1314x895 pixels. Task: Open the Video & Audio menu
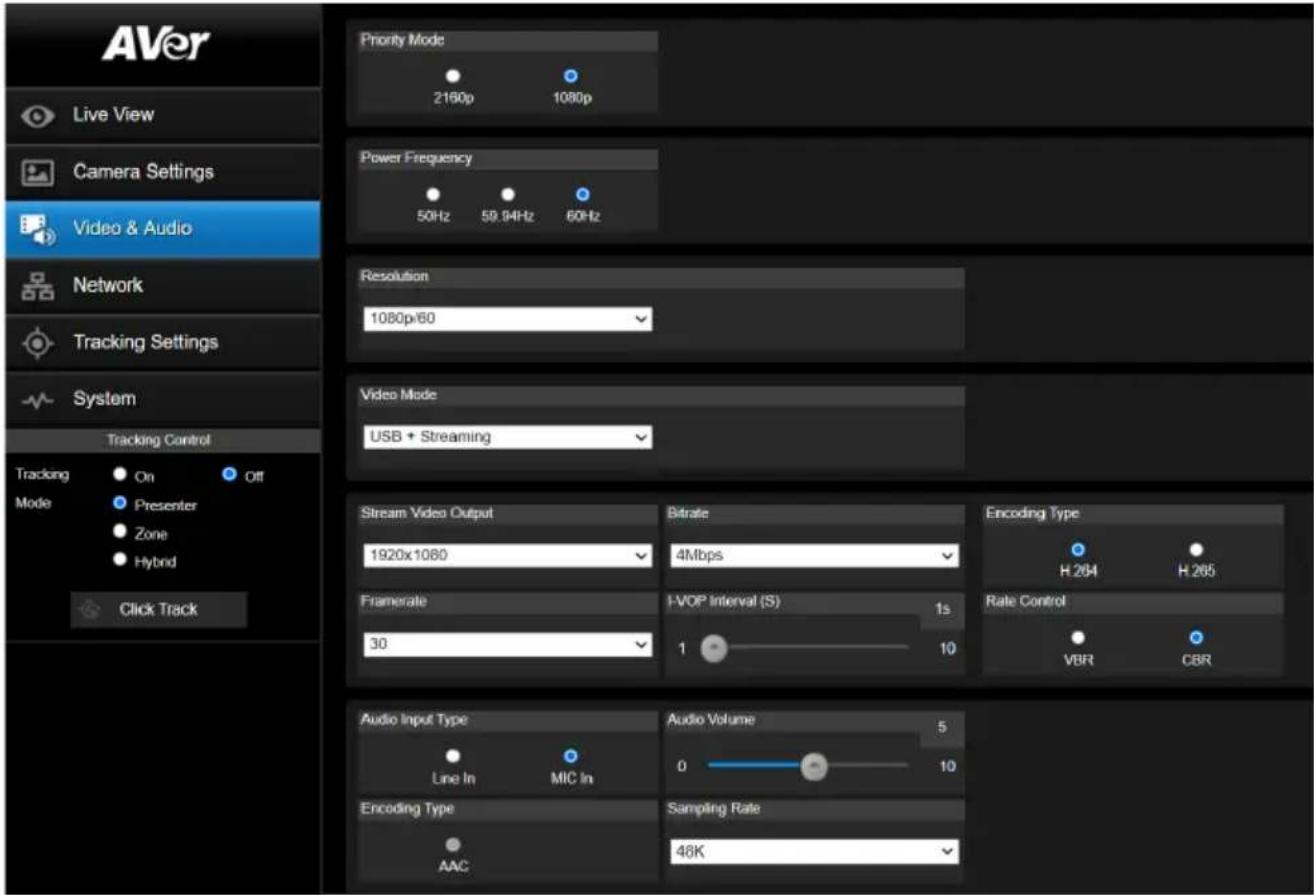pos(161,229)
